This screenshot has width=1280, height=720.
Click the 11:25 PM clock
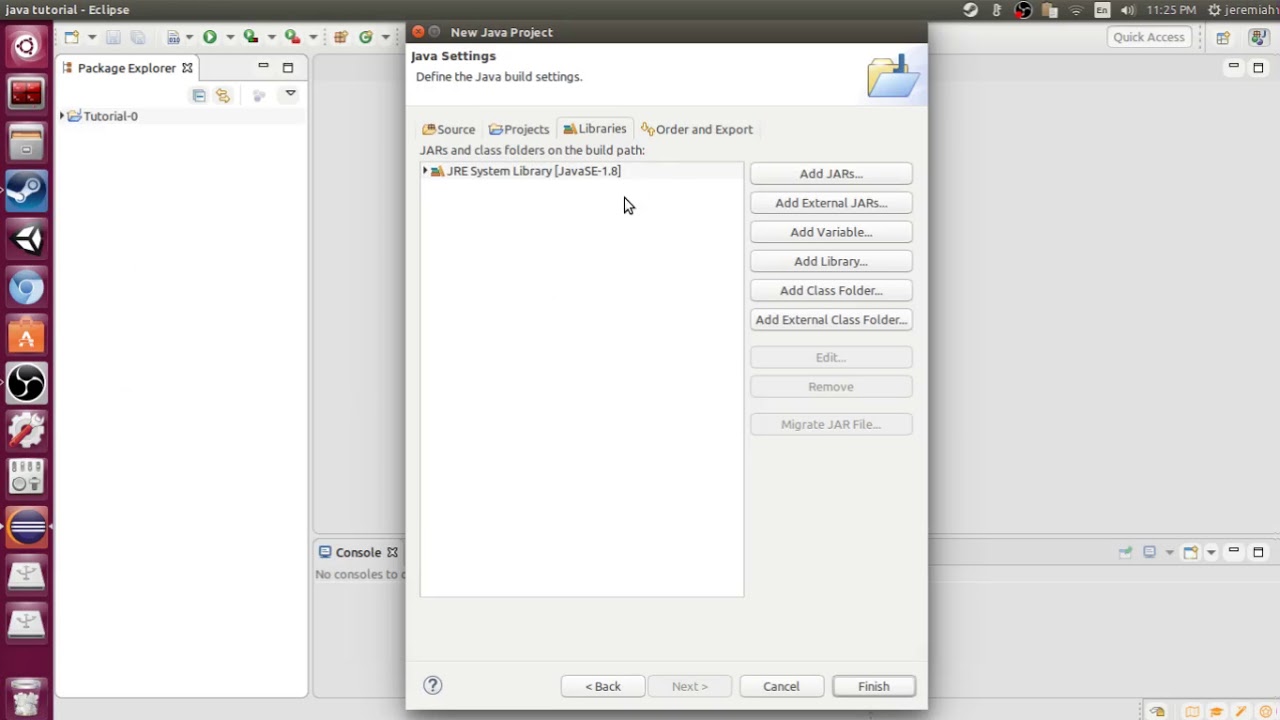pyautogui.click(x=1171, y=10)
